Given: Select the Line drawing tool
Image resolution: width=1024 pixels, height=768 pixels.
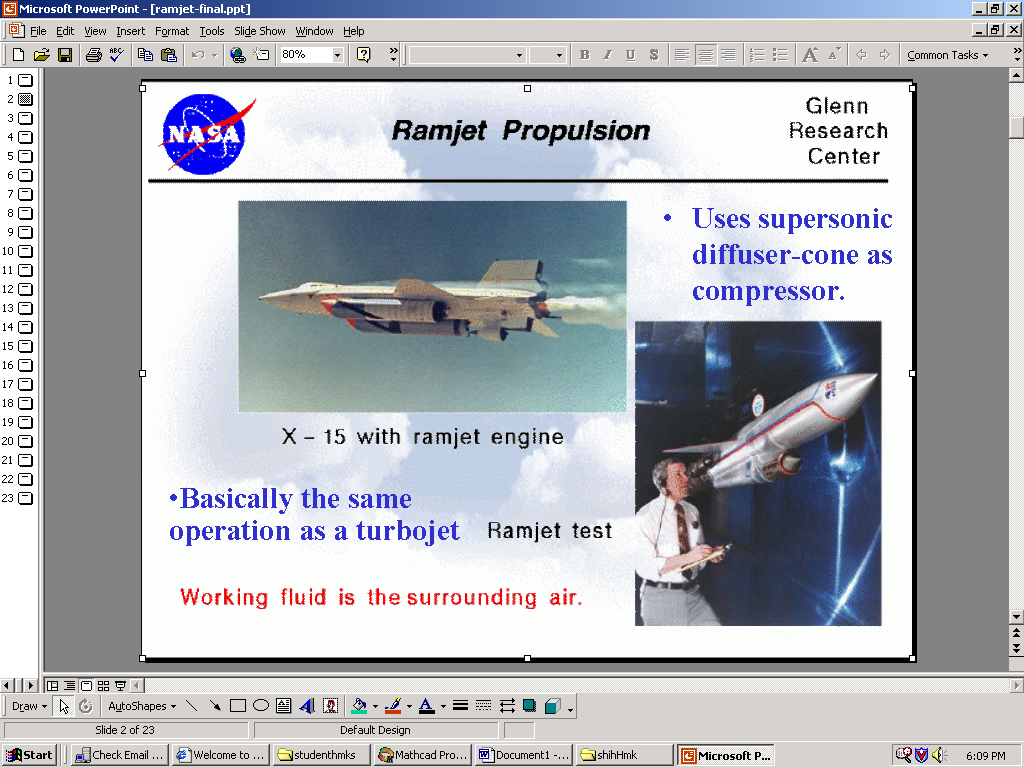Looking at the screenshot, I should 191,706.
